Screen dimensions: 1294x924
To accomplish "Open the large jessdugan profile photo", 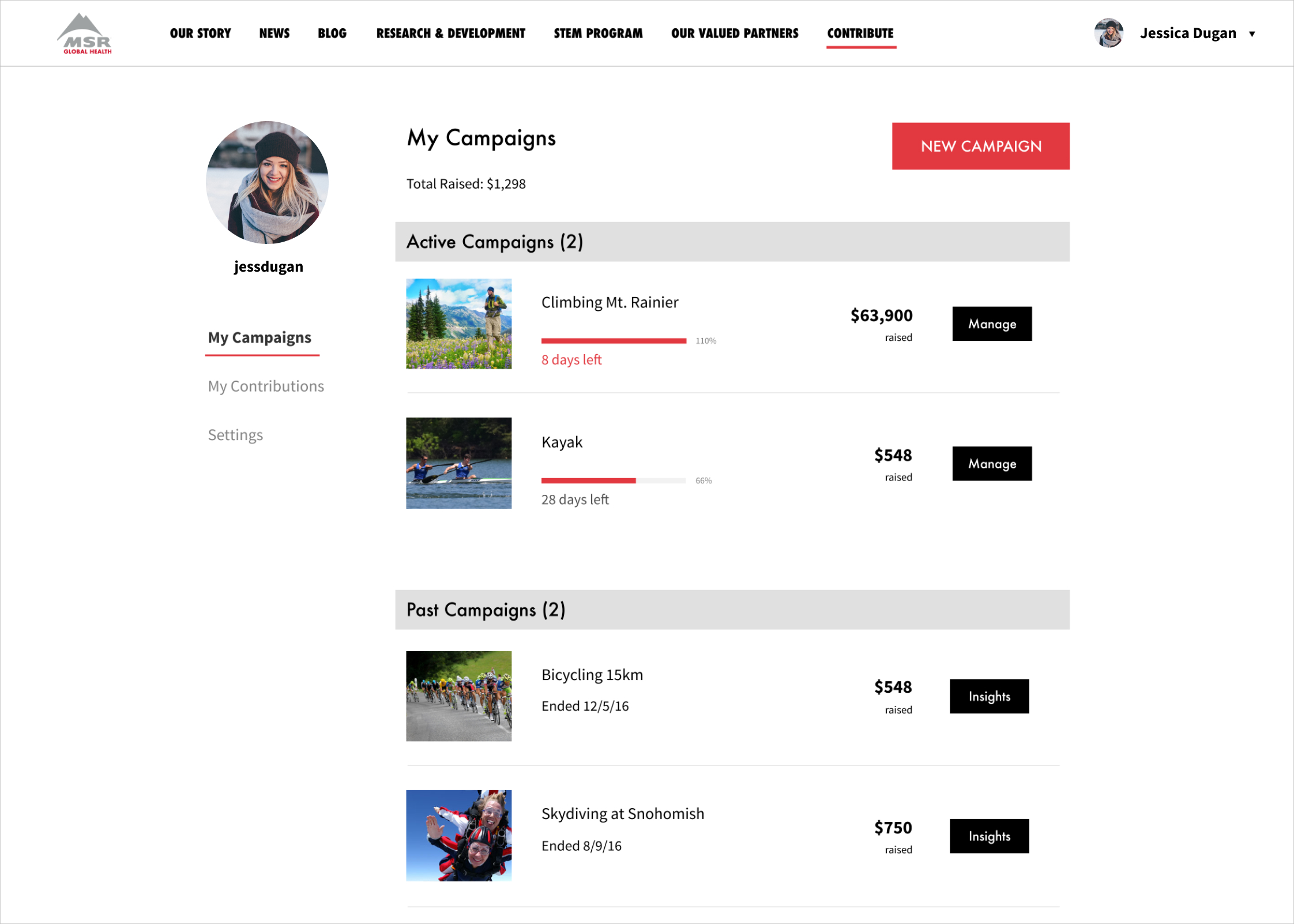I will point(267,182).
